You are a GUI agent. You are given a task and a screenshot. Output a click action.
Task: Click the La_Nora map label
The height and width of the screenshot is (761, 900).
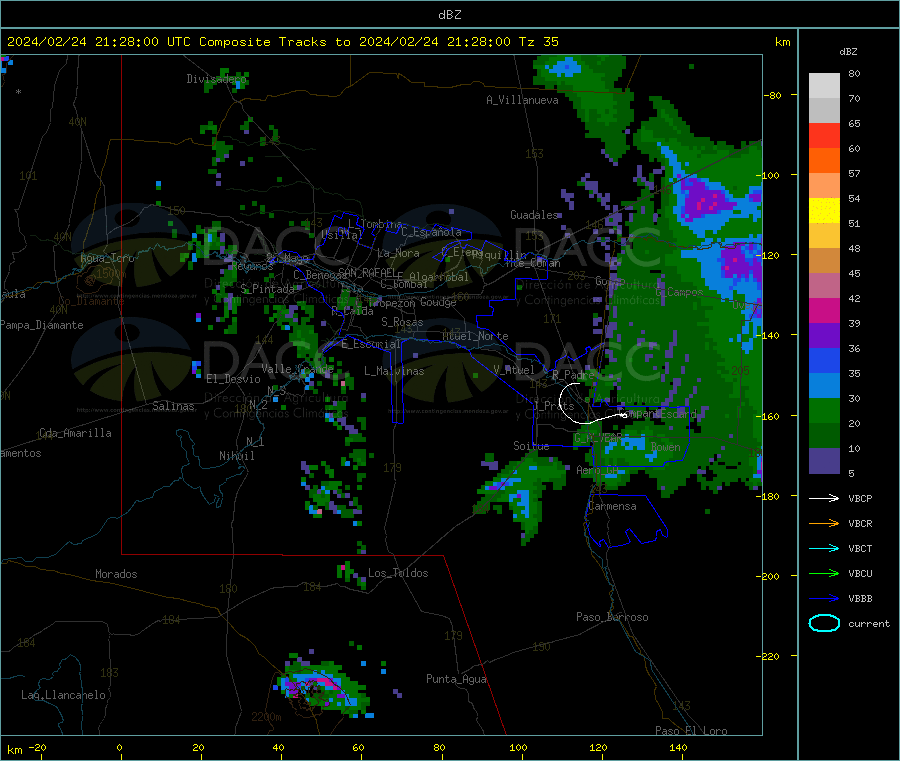(x=398, y=253)
